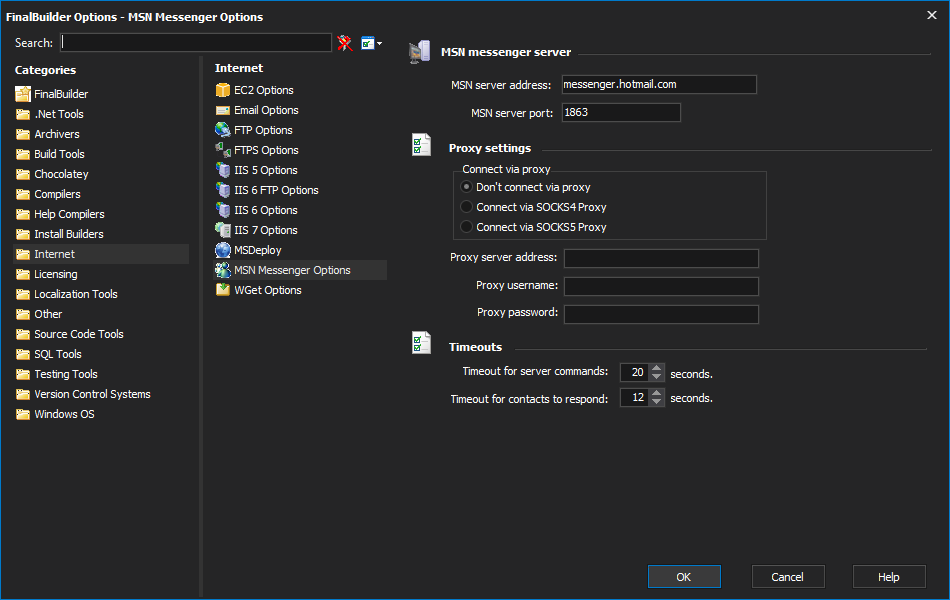Click the IIS 5 Options icon
This screenshot has width=950, height=600.
coord(223,170)
